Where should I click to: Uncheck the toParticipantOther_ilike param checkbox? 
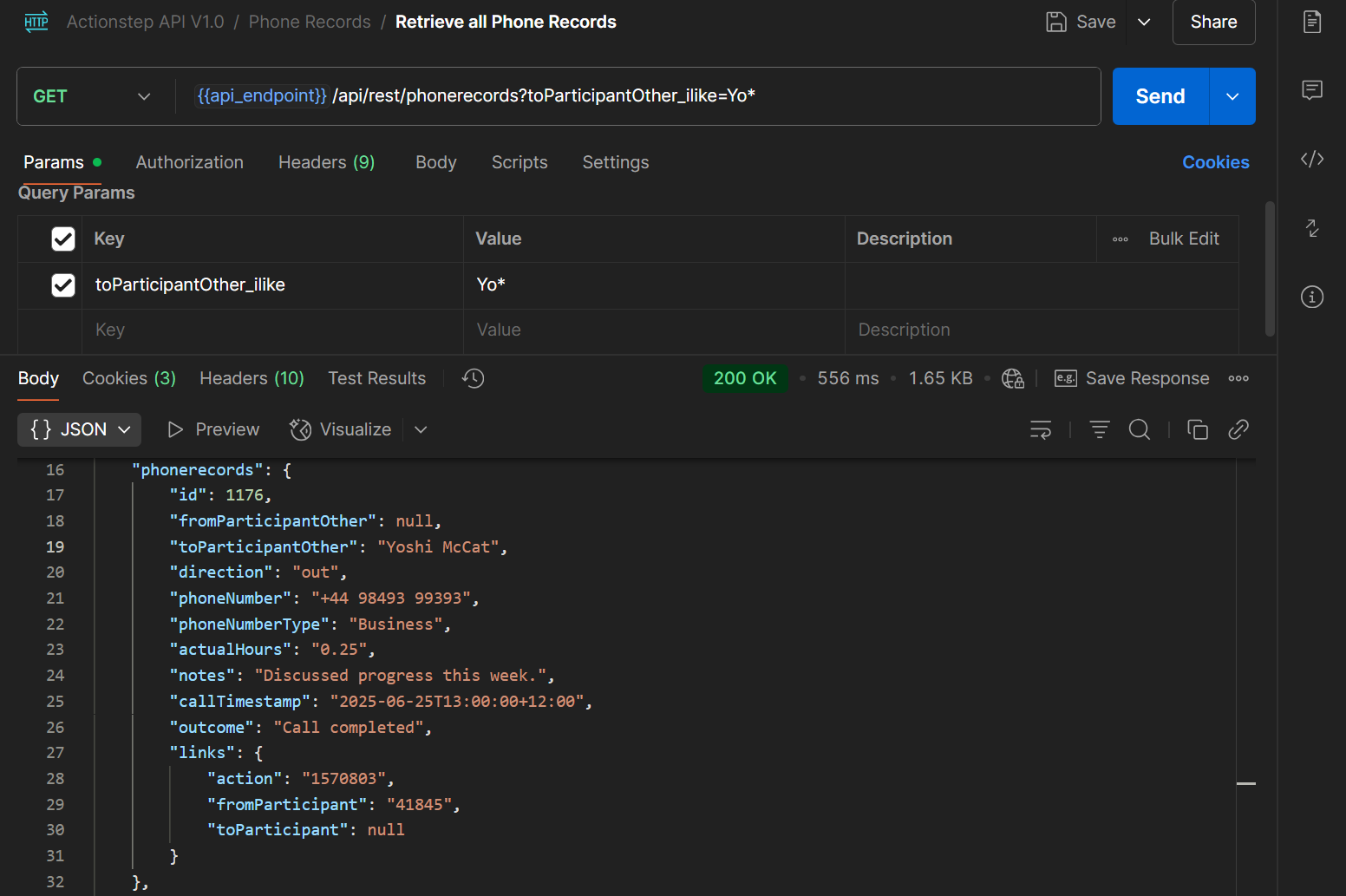(x=63, y=284)
